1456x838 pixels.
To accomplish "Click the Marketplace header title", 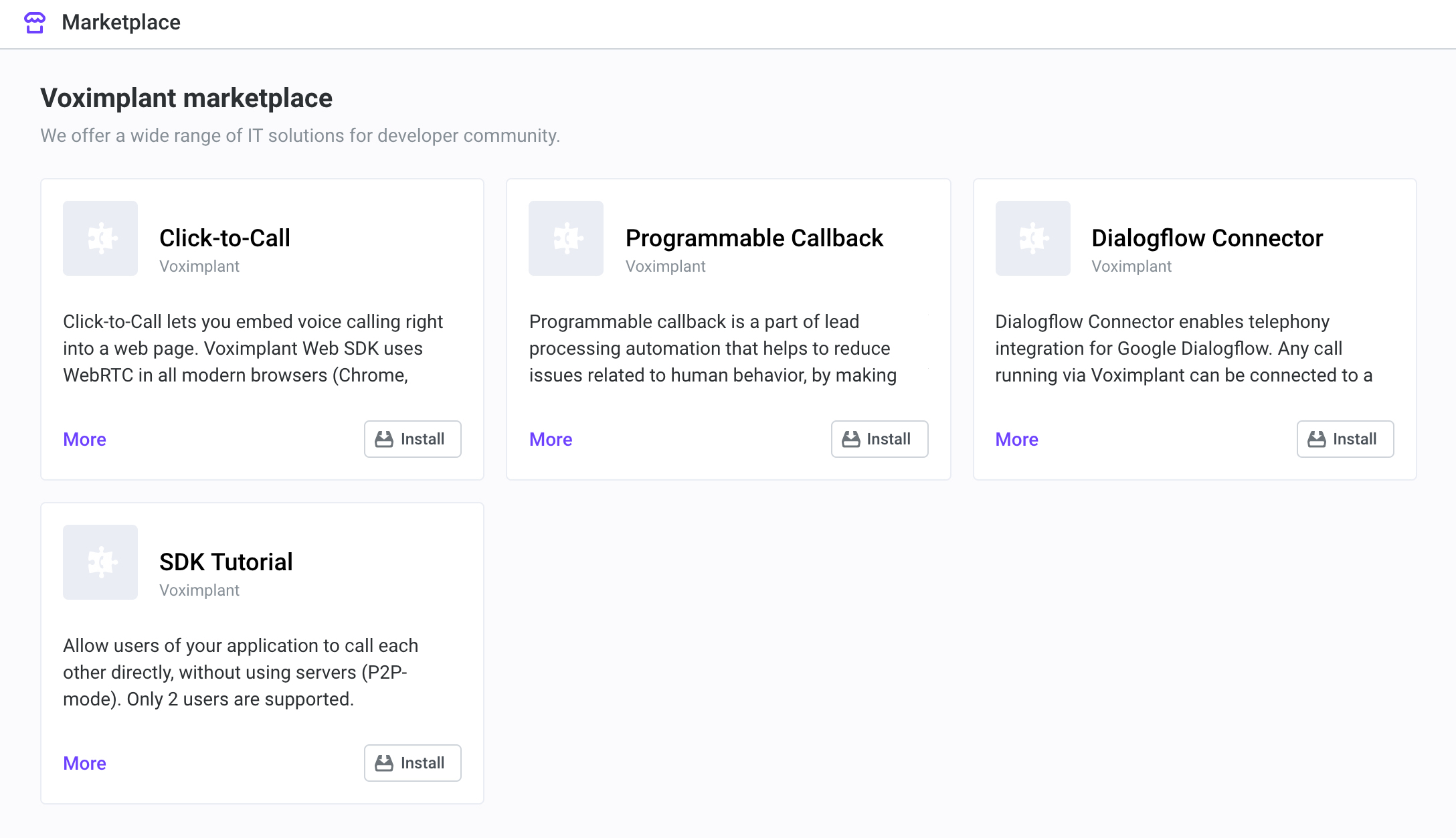I will (121, 23).
